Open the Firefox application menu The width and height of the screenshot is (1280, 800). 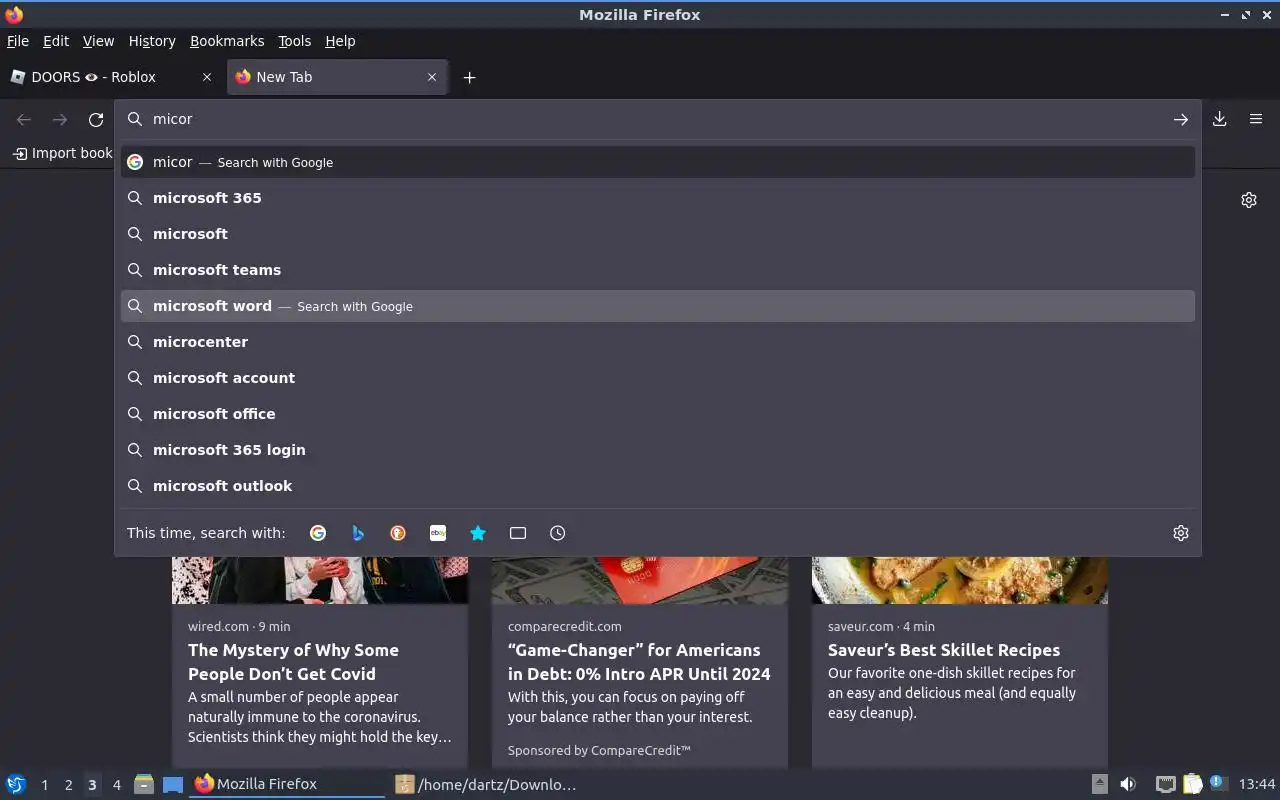pyautogui.click(x=1256, y=119)
